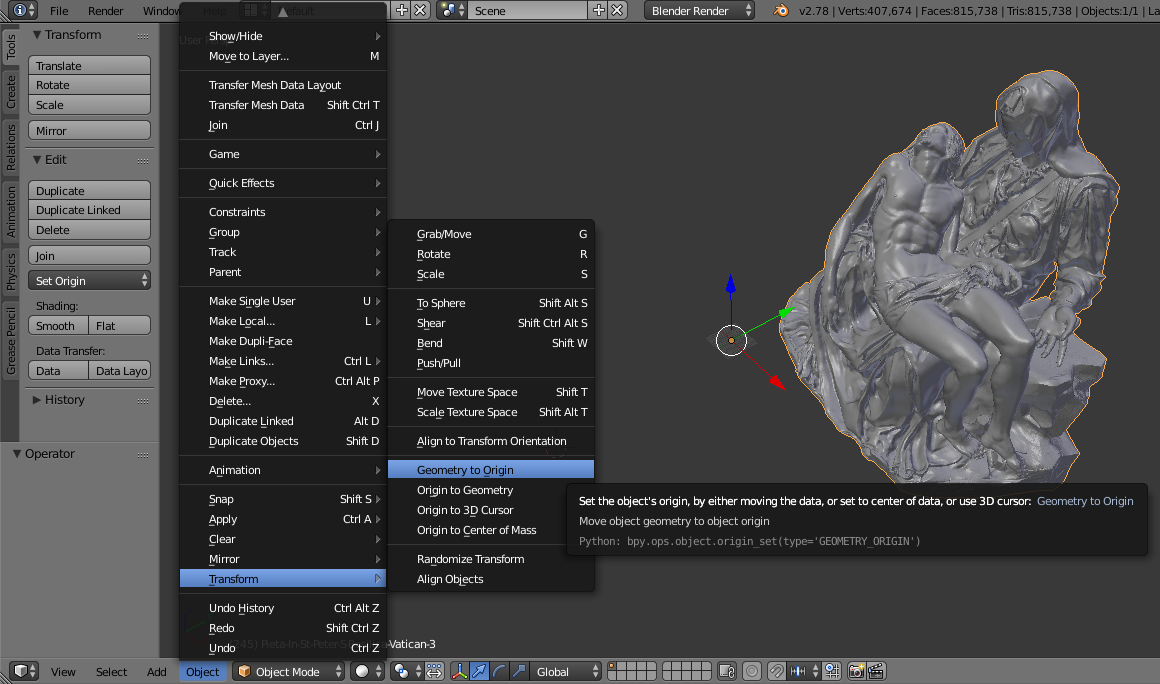The height and width of the screenshot is (684, 1160).
Task: Enable the rotate manipulator arc icon
Action: pyautogui.click(x=499, y=671)
